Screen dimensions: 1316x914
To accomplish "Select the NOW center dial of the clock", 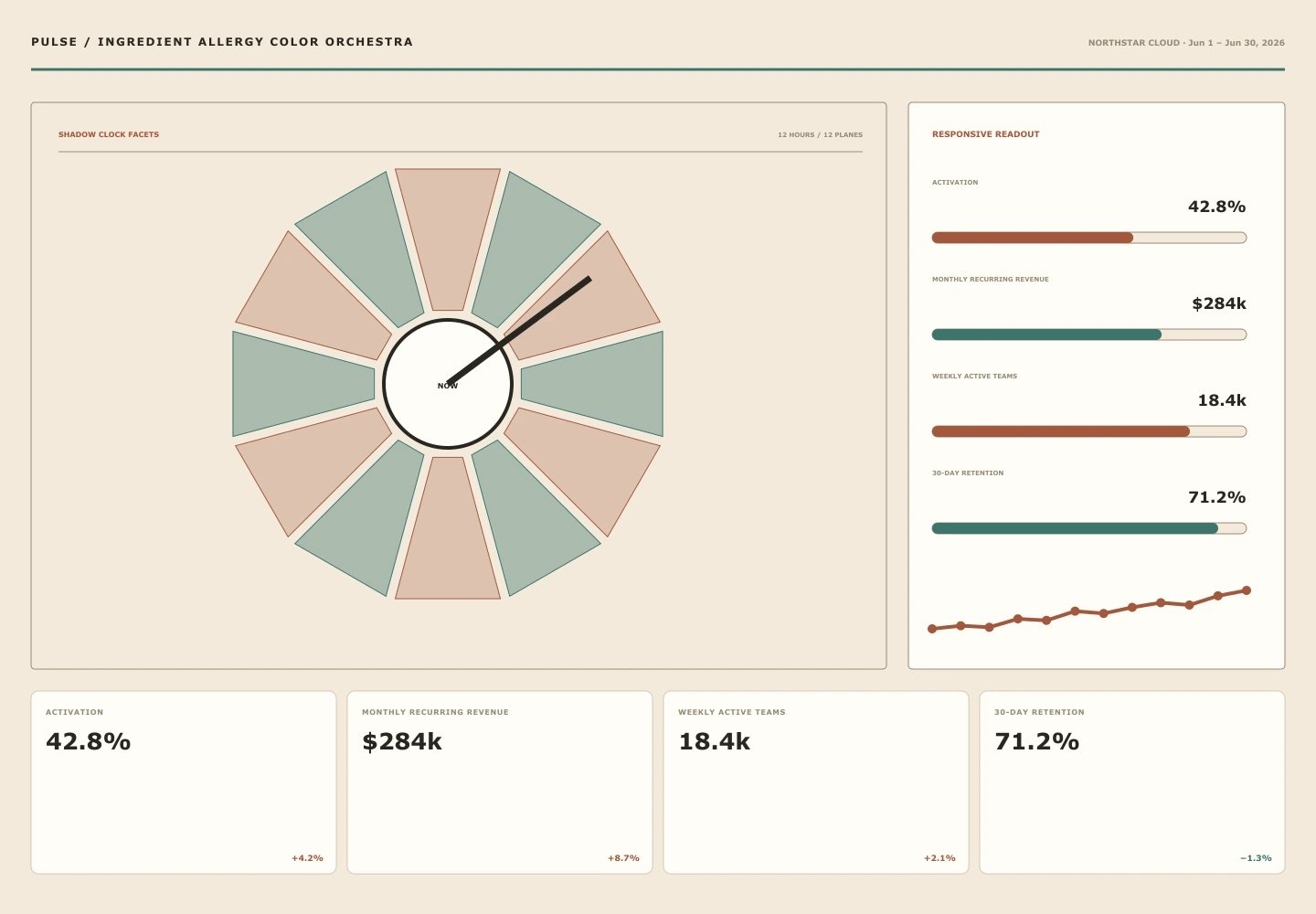I will point(448,384).
